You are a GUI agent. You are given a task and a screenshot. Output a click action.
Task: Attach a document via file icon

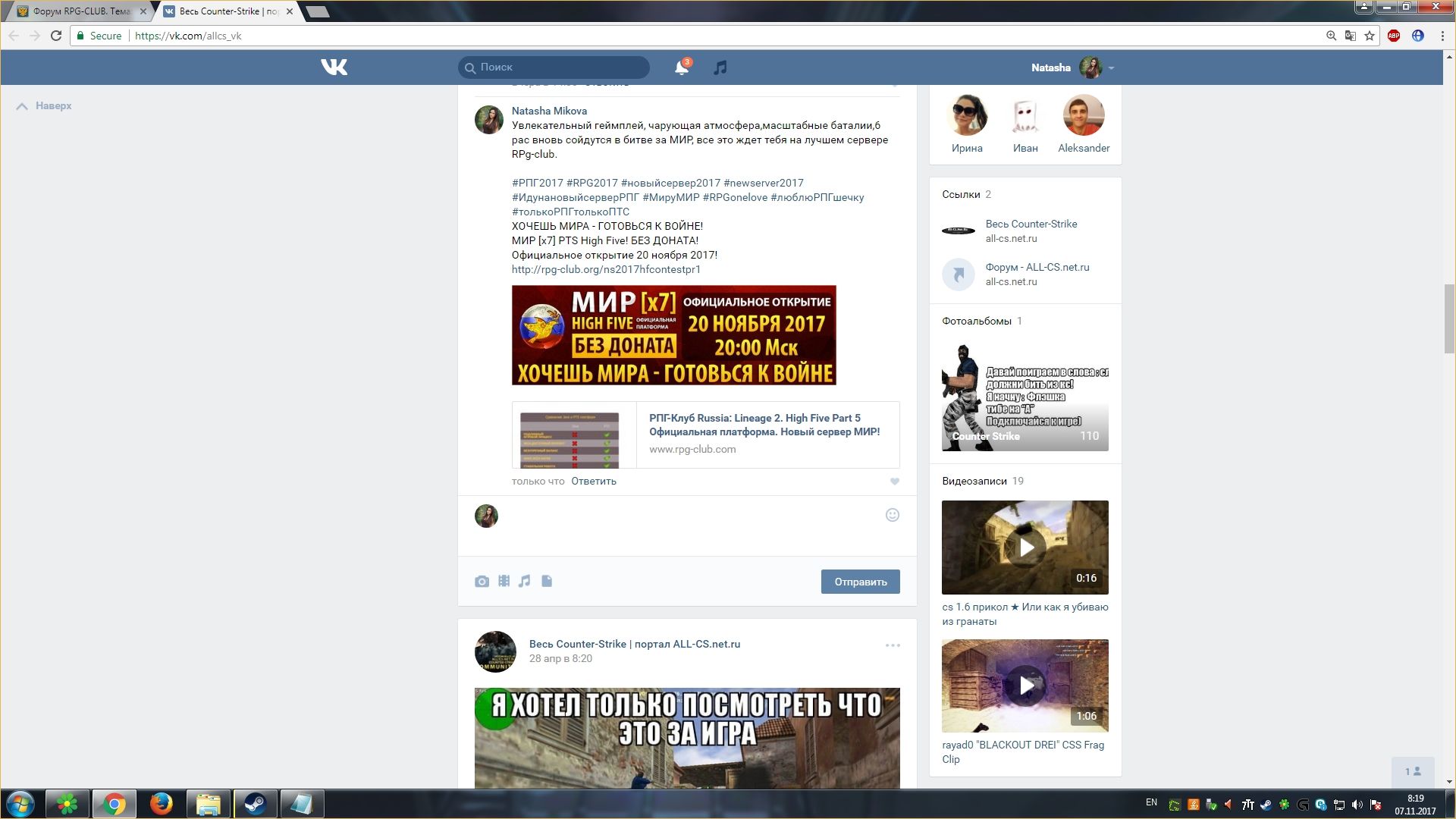coord(547,582)
